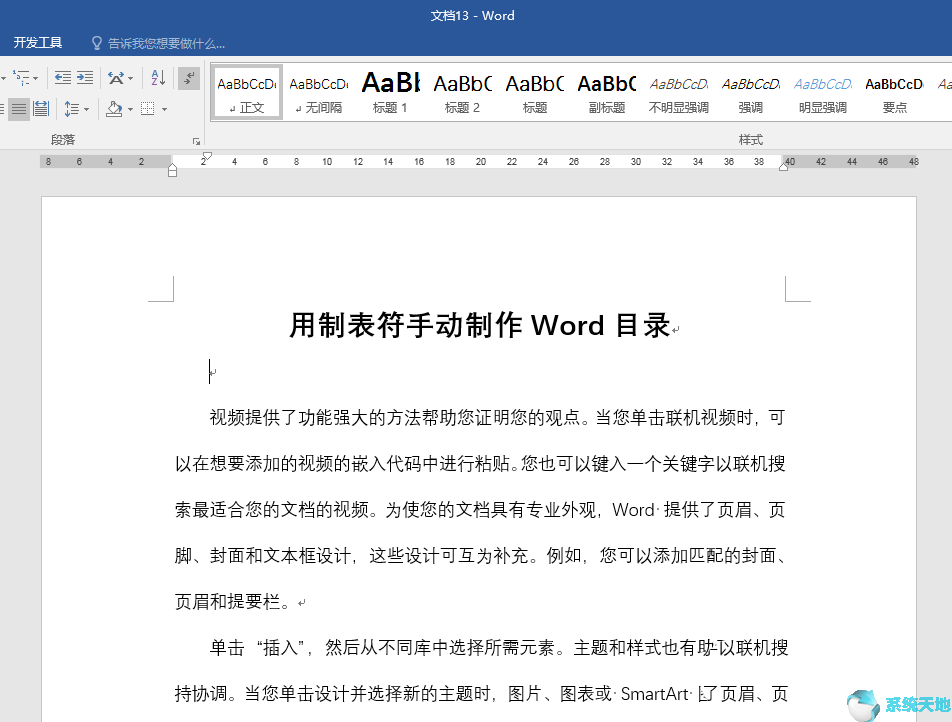Screen dimensions: 952x722
Task: Click the Line and Paragraph Spacing icon
Action: tap(70, 109)
